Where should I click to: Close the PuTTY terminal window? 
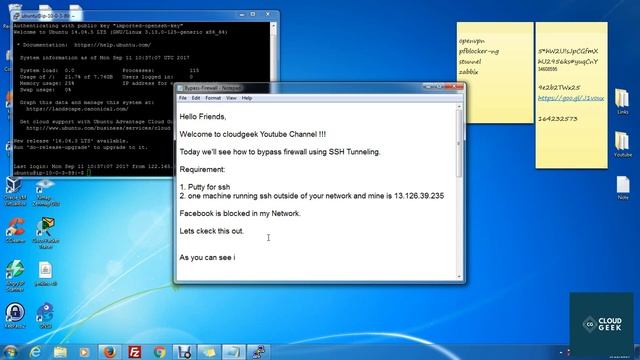coord(268,14)
